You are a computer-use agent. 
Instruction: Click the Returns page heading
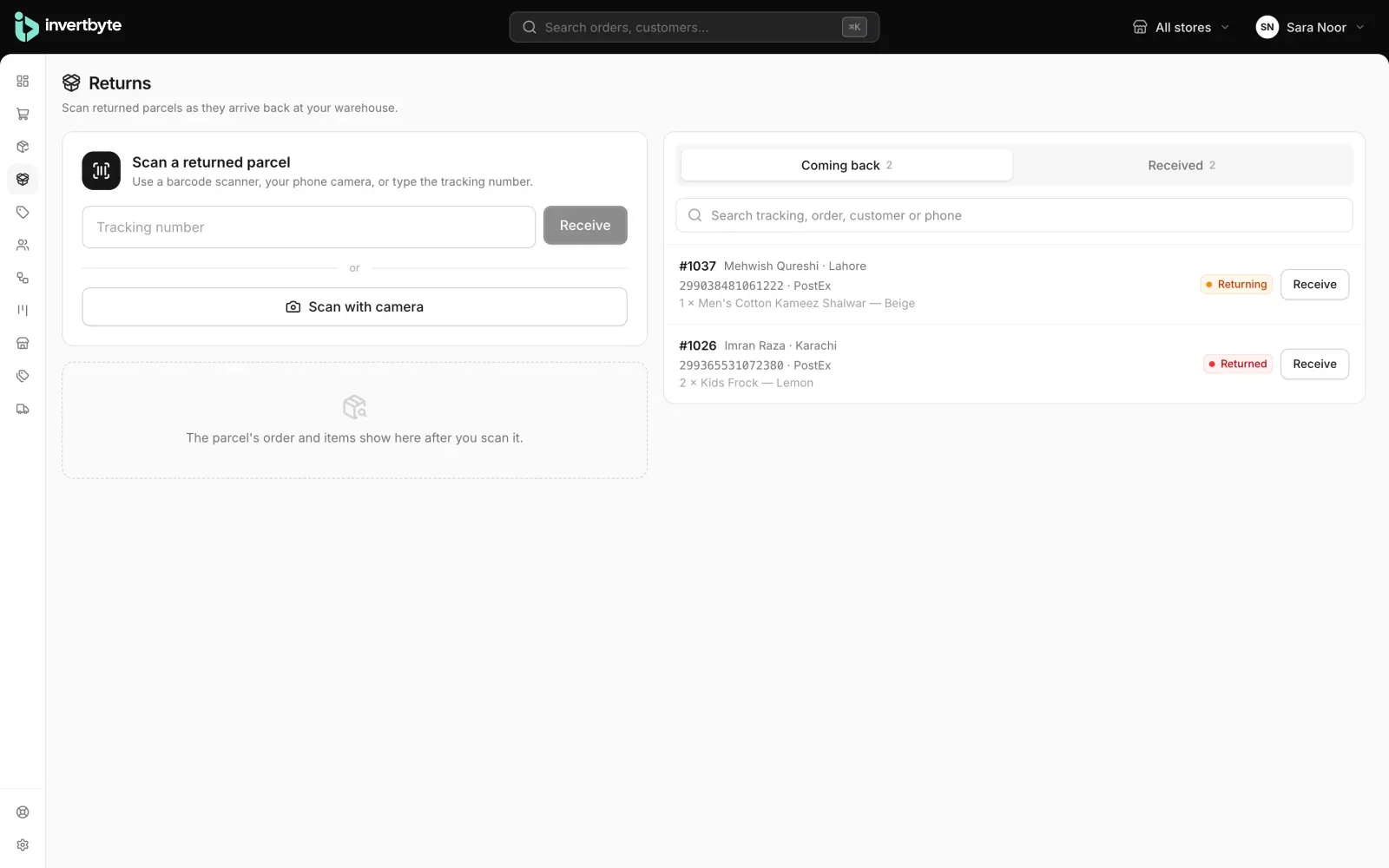[x=120, y=83]
